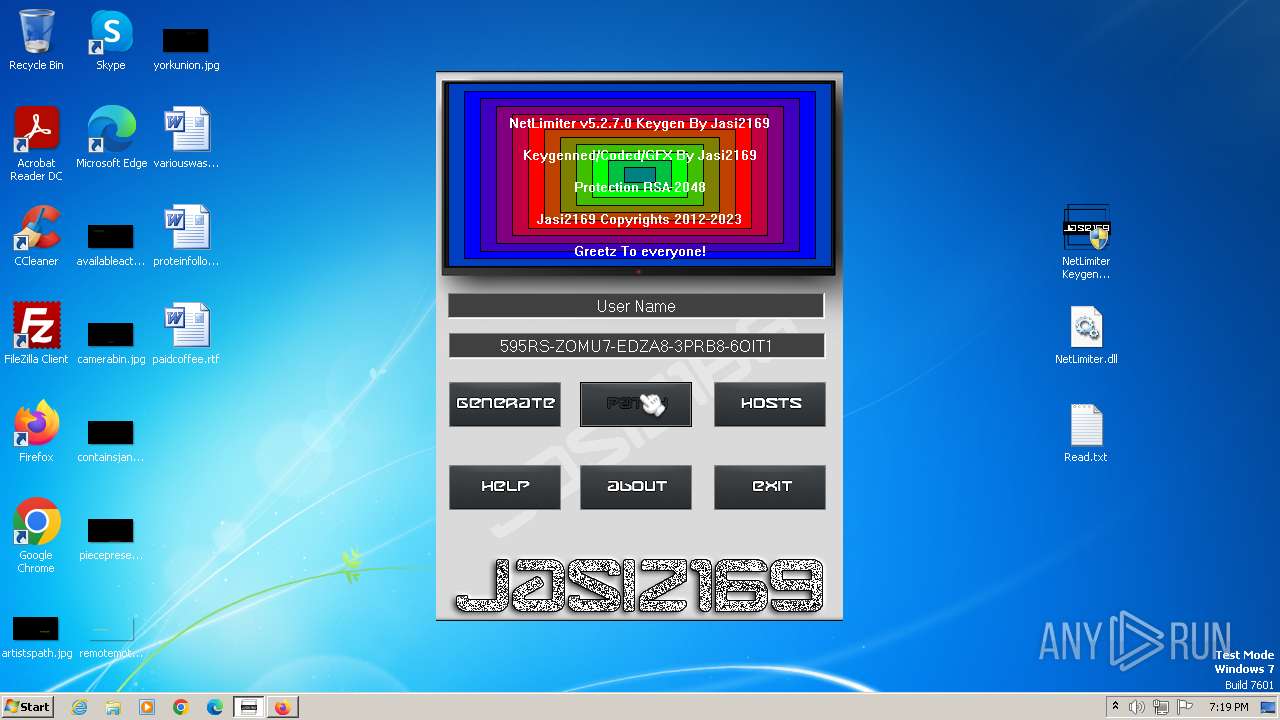This screenshot has height=720, width=1280.
Task: Click the network tray icon
Action: [1161, 707]
